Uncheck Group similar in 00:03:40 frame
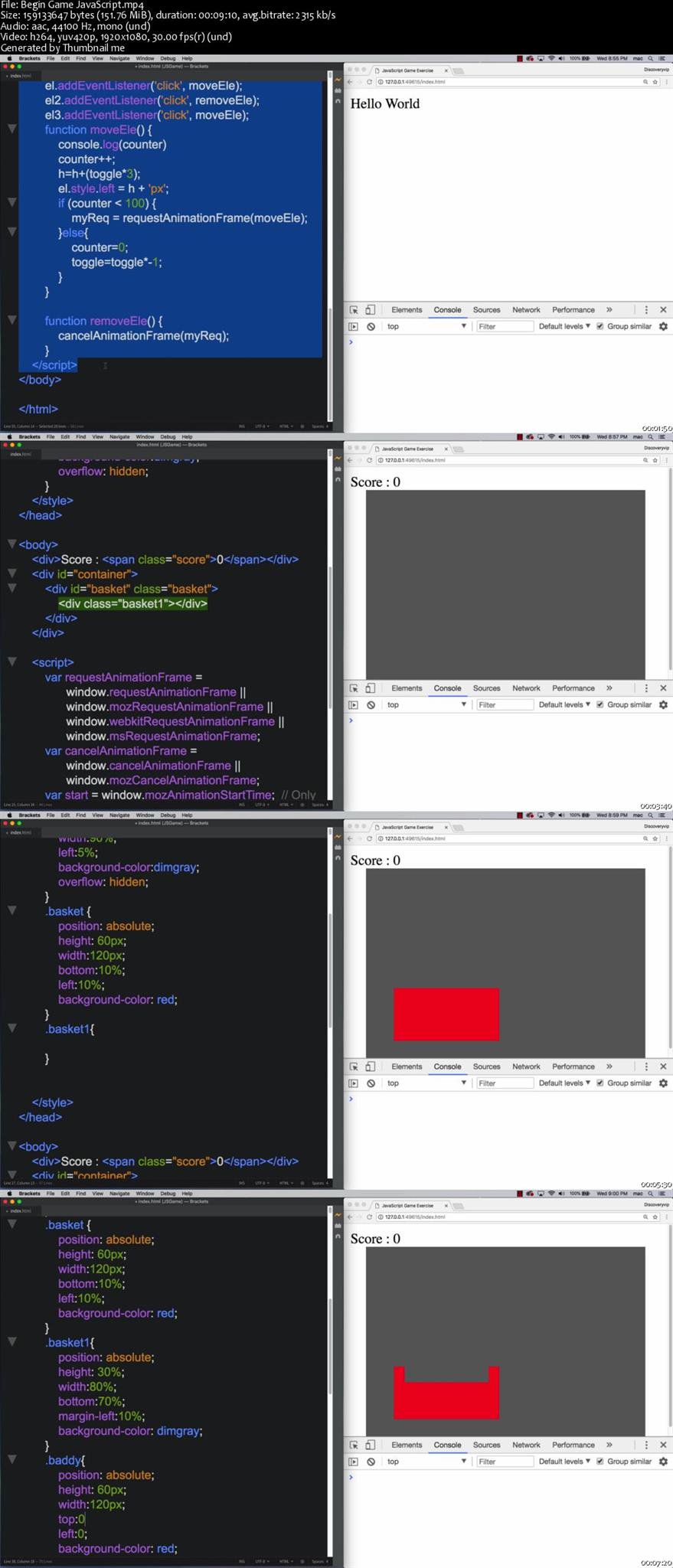 click(600, 704)
